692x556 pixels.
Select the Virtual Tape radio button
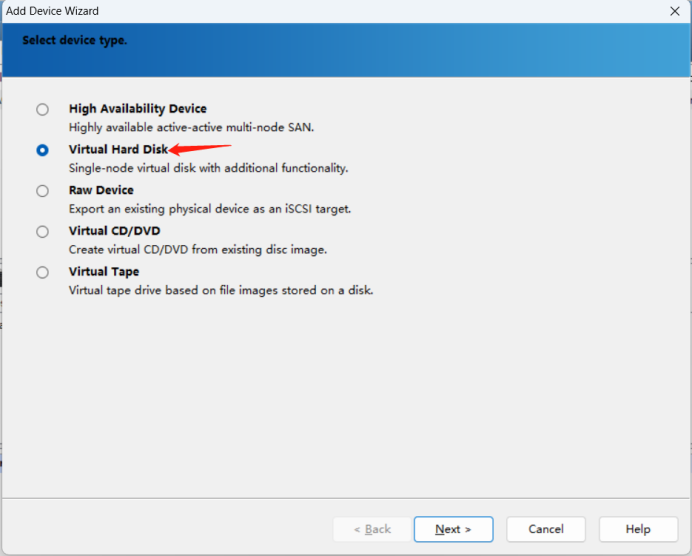coord(42,272)
